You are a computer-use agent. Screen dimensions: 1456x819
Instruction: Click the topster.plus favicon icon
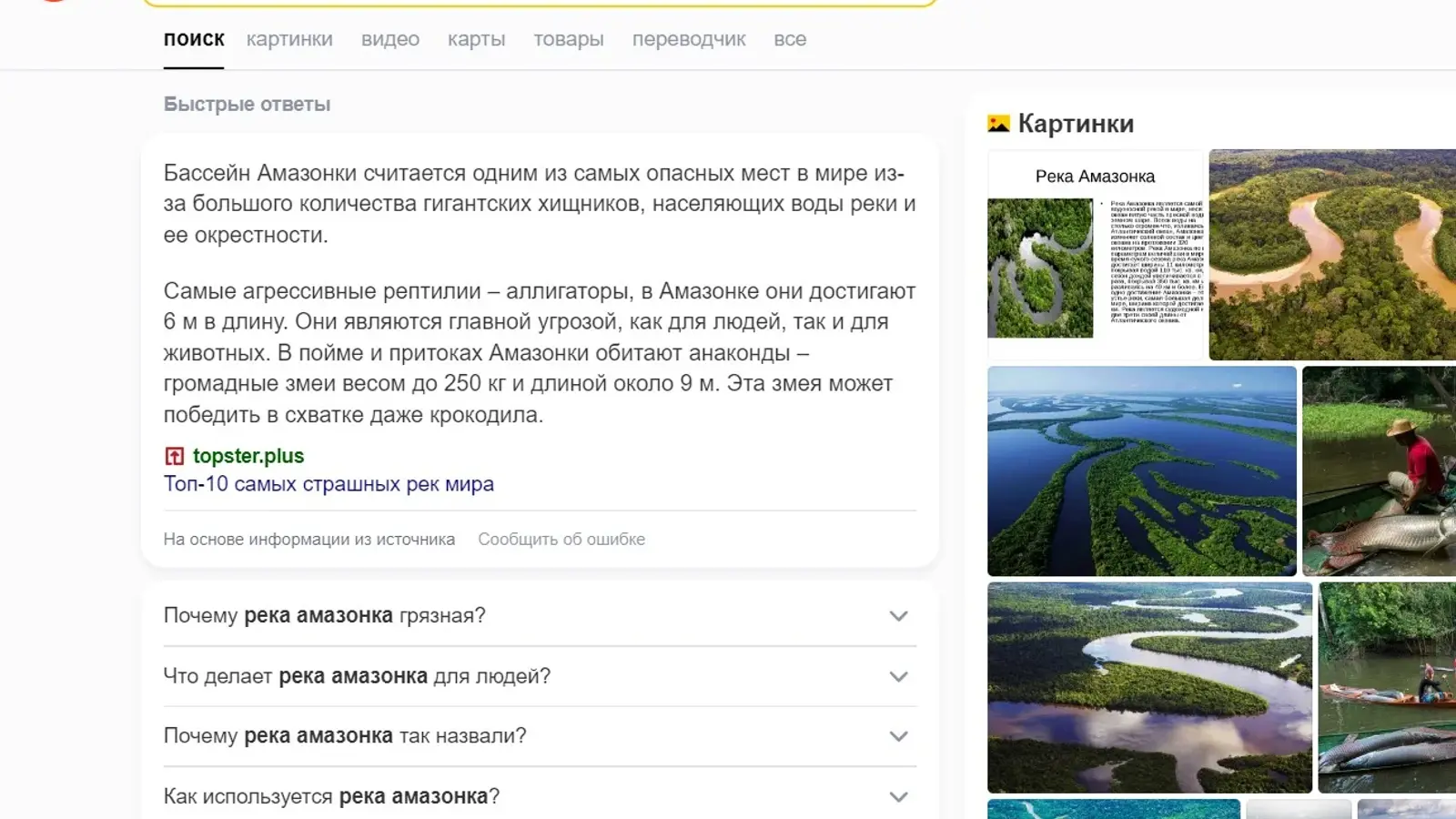[174, 456]
